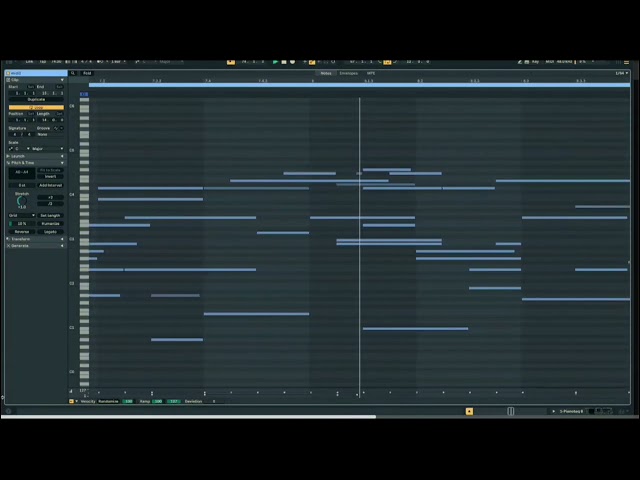Click the ×2 double time button
The width and height of the screenshot is (640, 480).
[50, 197]
